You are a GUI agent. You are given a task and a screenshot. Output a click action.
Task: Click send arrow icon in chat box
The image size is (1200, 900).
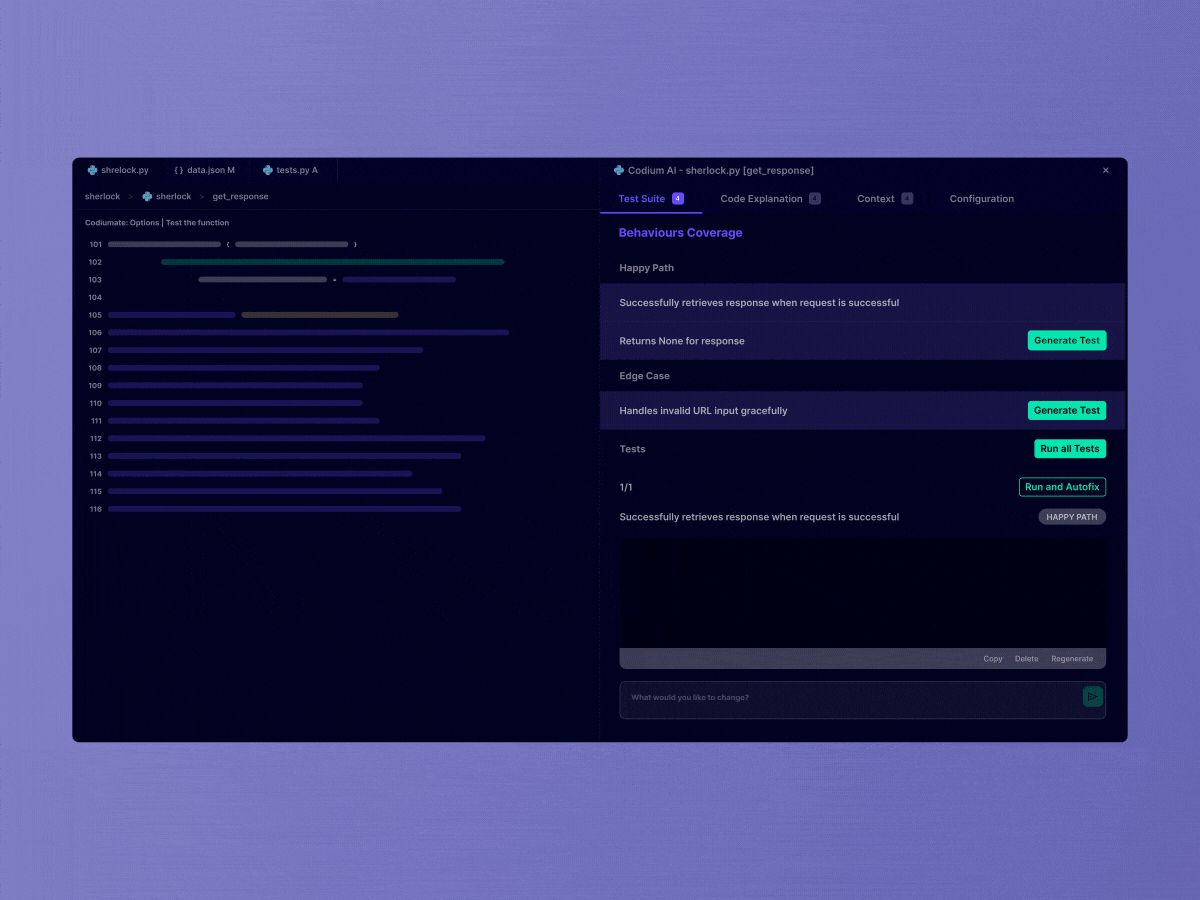click(x=1092, y=696)
